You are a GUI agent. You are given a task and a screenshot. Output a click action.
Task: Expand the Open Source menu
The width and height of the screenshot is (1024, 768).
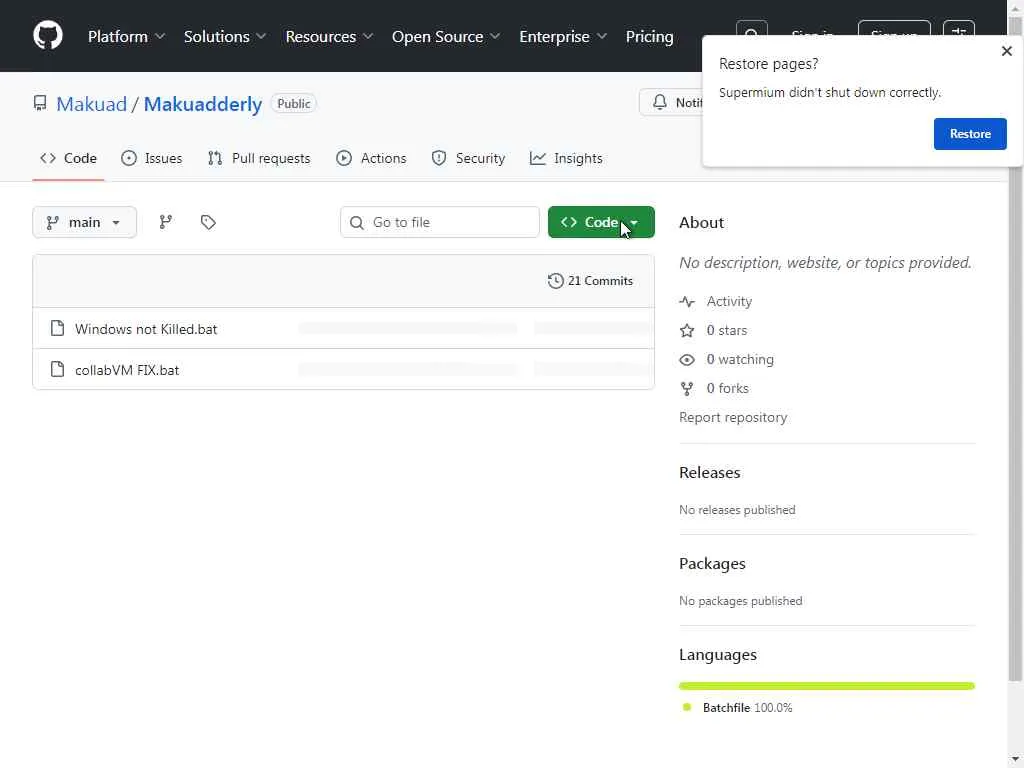(445, 37)
